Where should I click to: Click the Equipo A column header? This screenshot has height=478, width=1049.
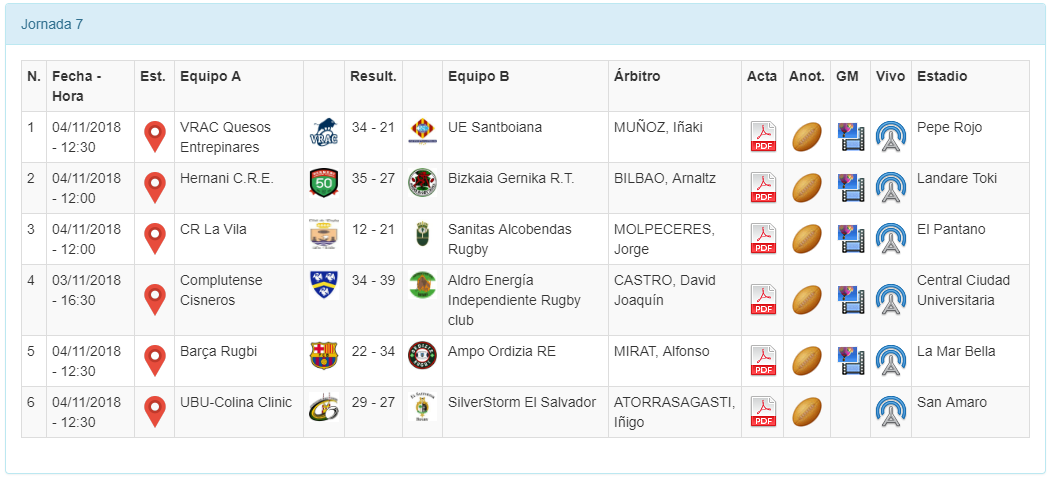210,76
